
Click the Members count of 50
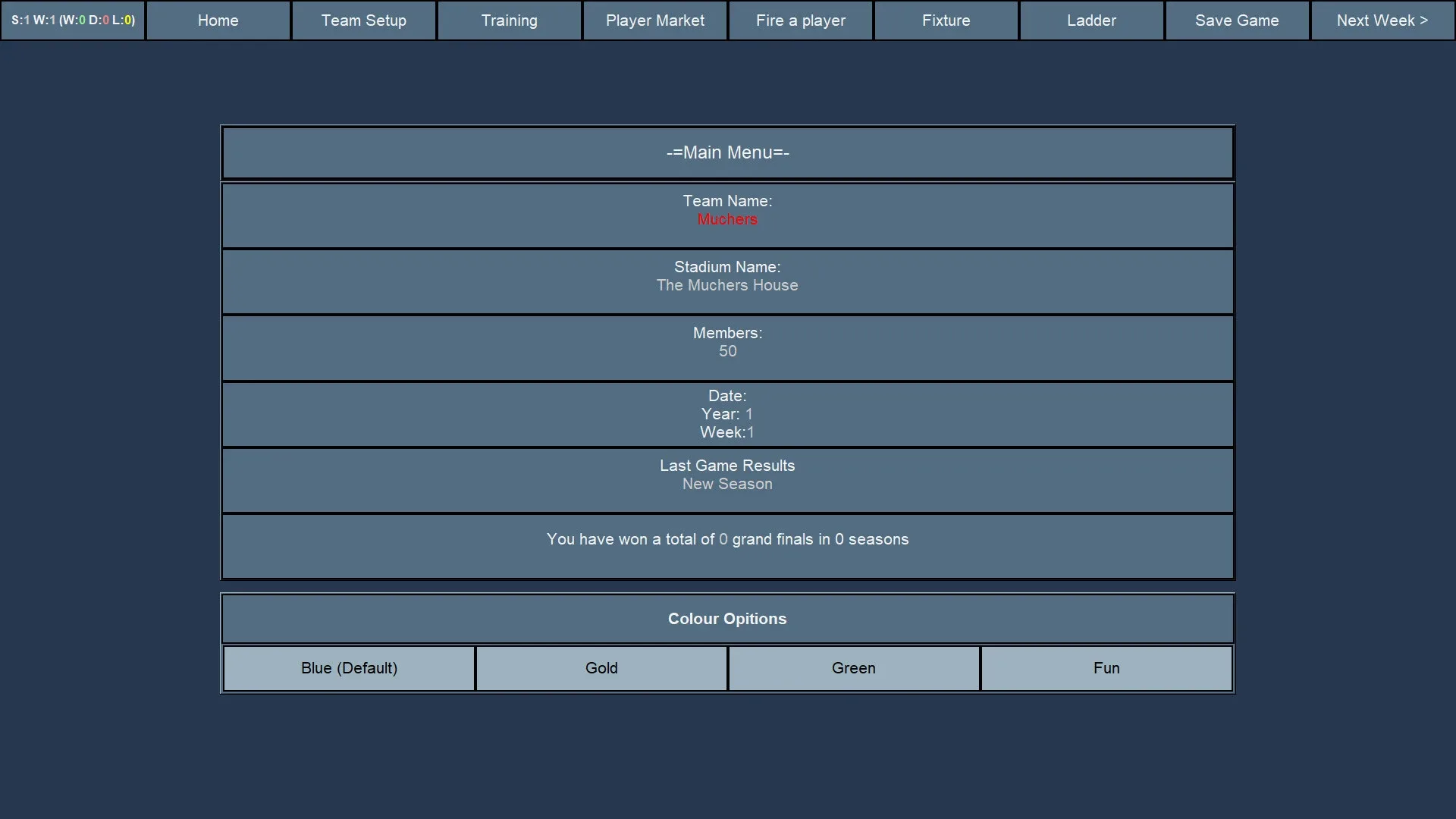(x=727, y=352)
